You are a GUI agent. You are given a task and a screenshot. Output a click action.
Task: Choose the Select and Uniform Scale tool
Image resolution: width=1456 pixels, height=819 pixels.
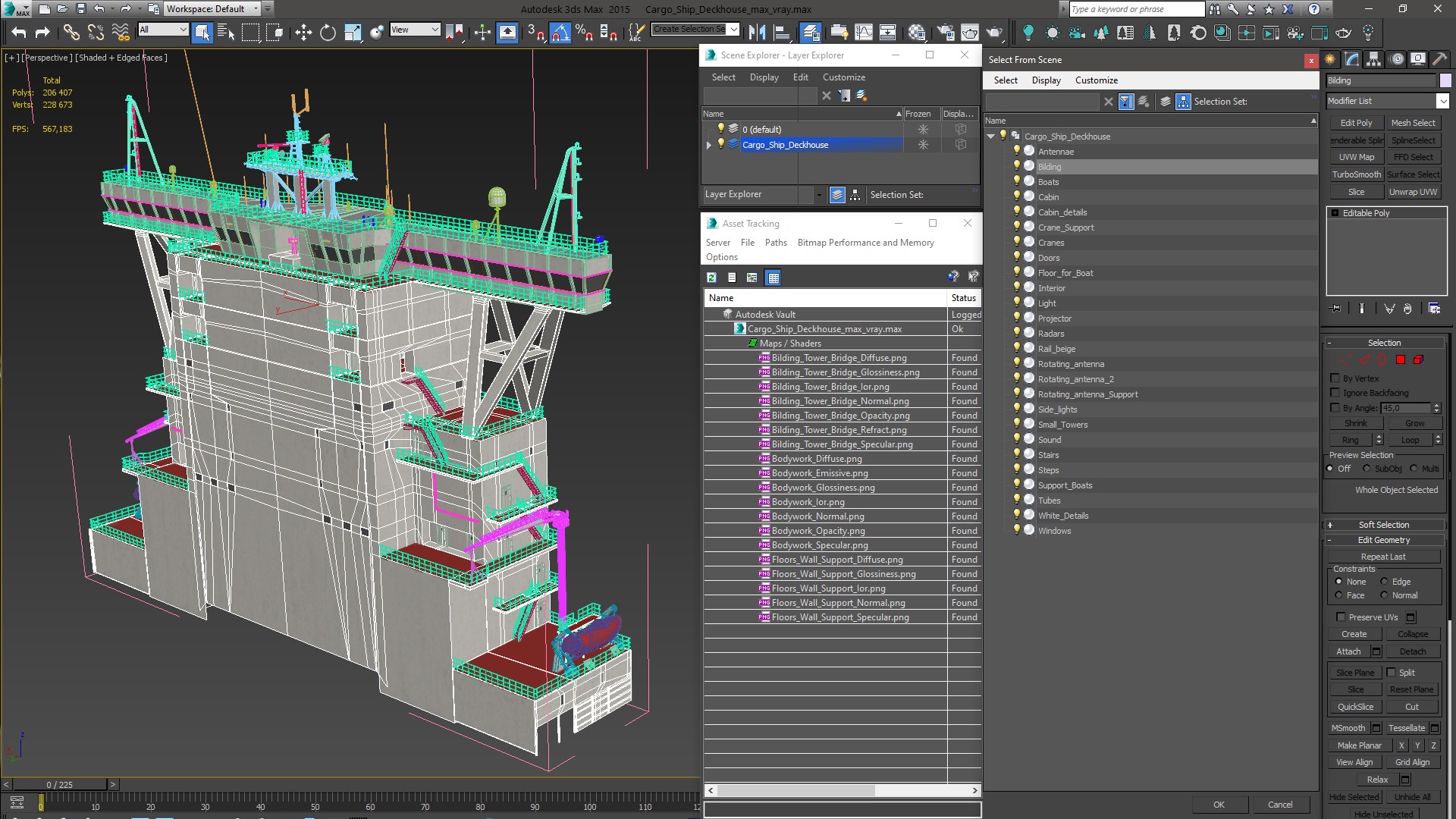[353, 32]
